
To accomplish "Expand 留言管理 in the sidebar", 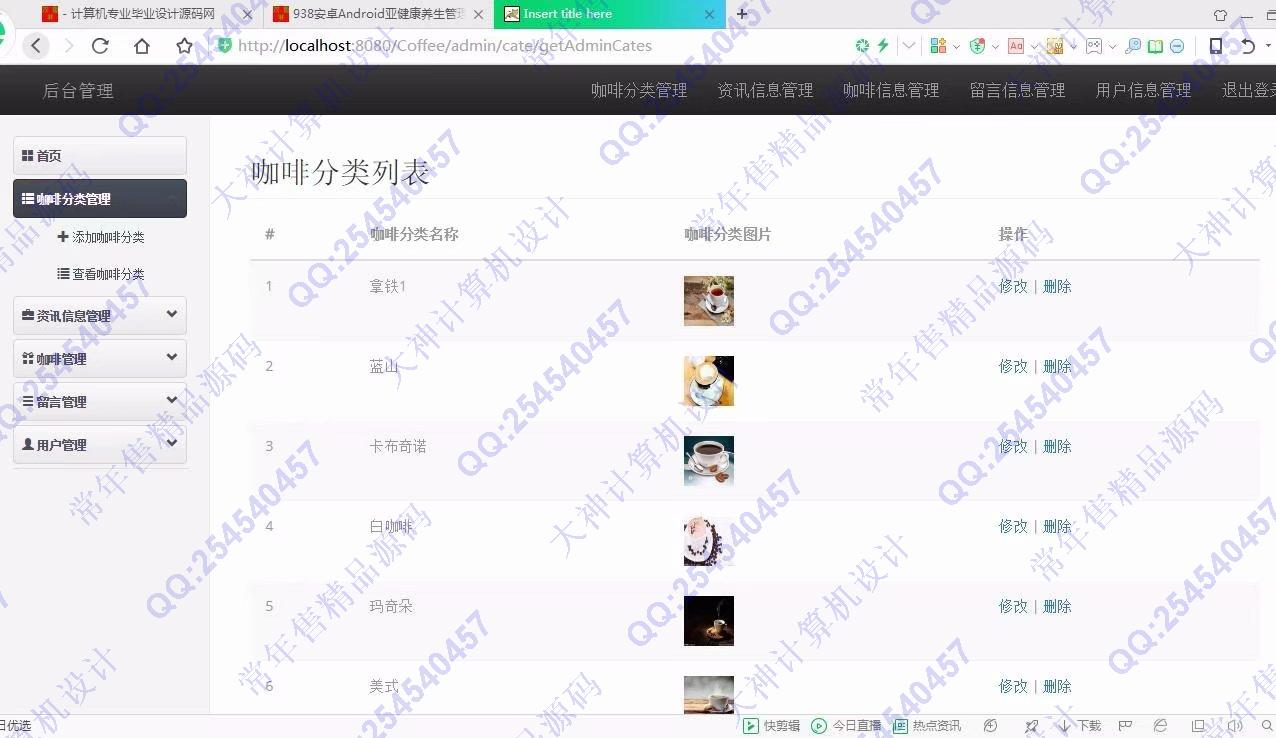I will tap(100, 402).
